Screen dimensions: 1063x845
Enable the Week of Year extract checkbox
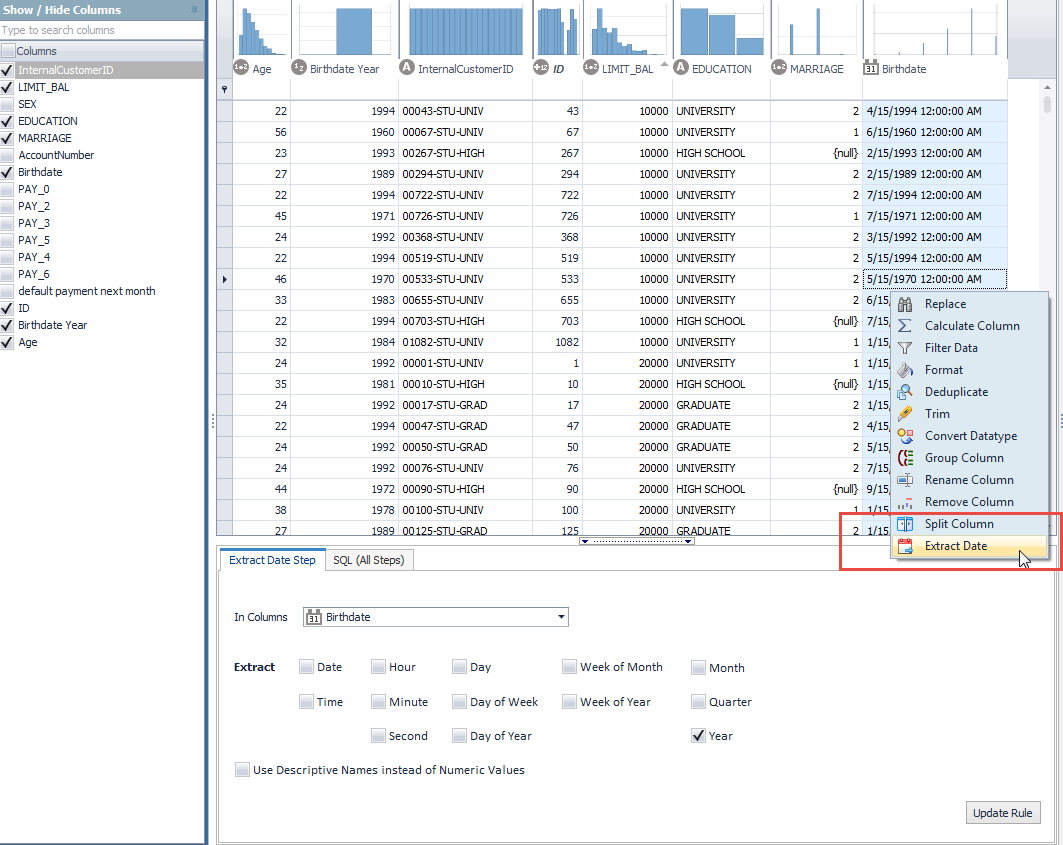[x=569, y=702]
